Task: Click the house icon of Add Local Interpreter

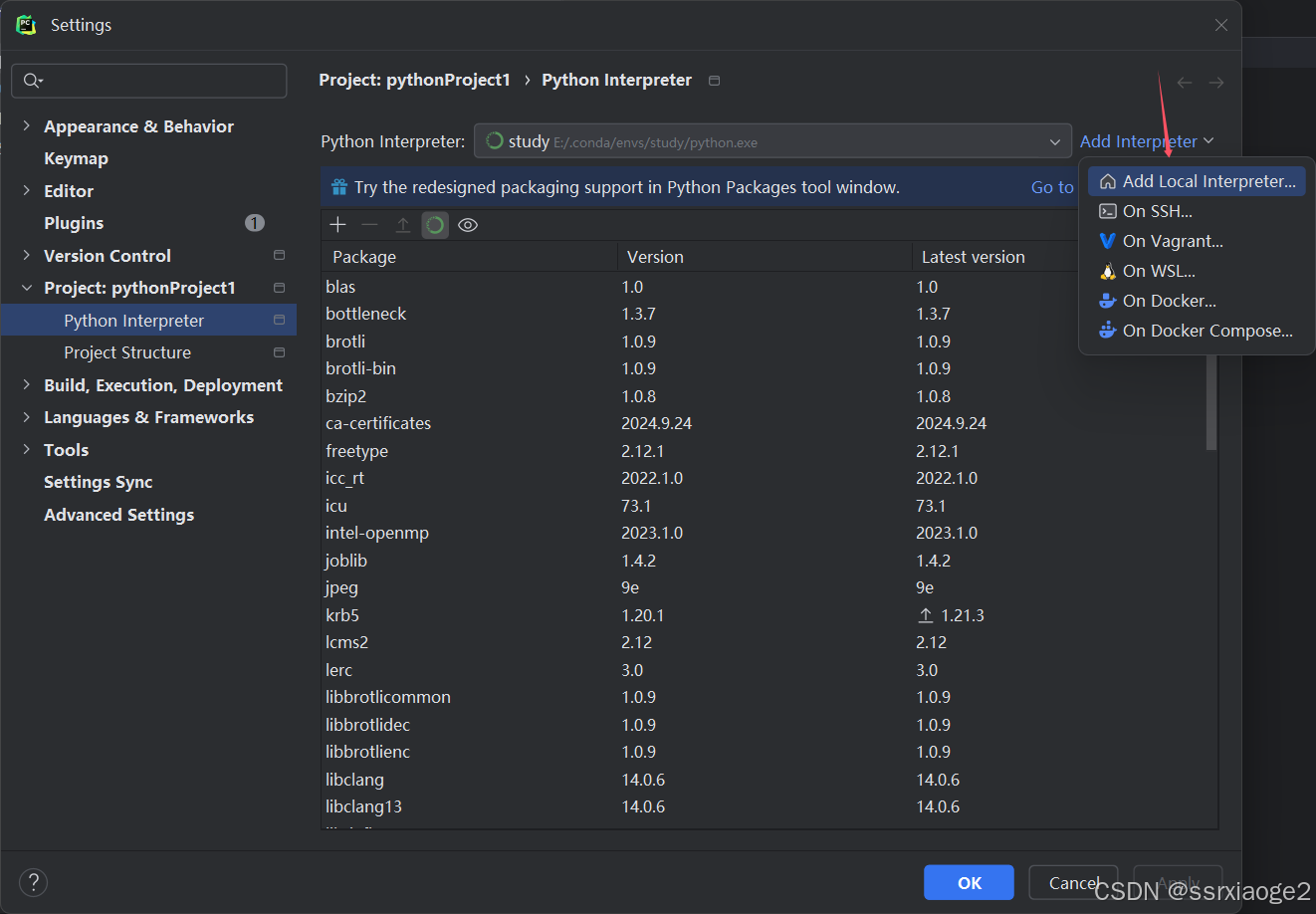Action: 1107,181
